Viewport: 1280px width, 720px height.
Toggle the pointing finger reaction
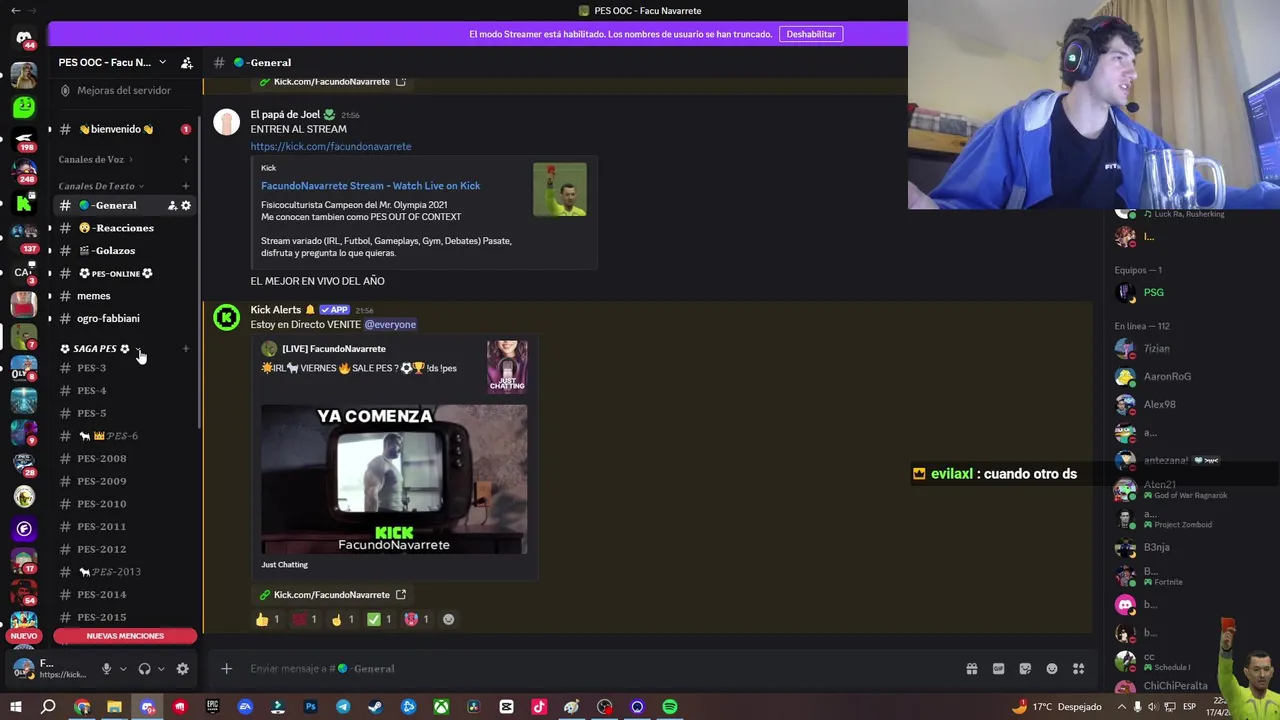(x=341, y=619)
